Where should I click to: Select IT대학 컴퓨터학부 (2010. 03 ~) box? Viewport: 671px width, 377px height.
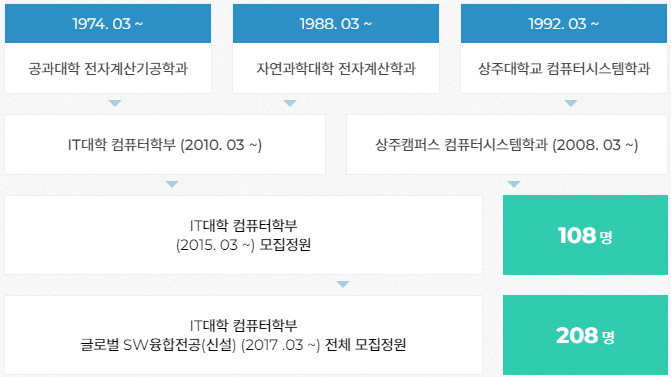click(x=165, y=145)
